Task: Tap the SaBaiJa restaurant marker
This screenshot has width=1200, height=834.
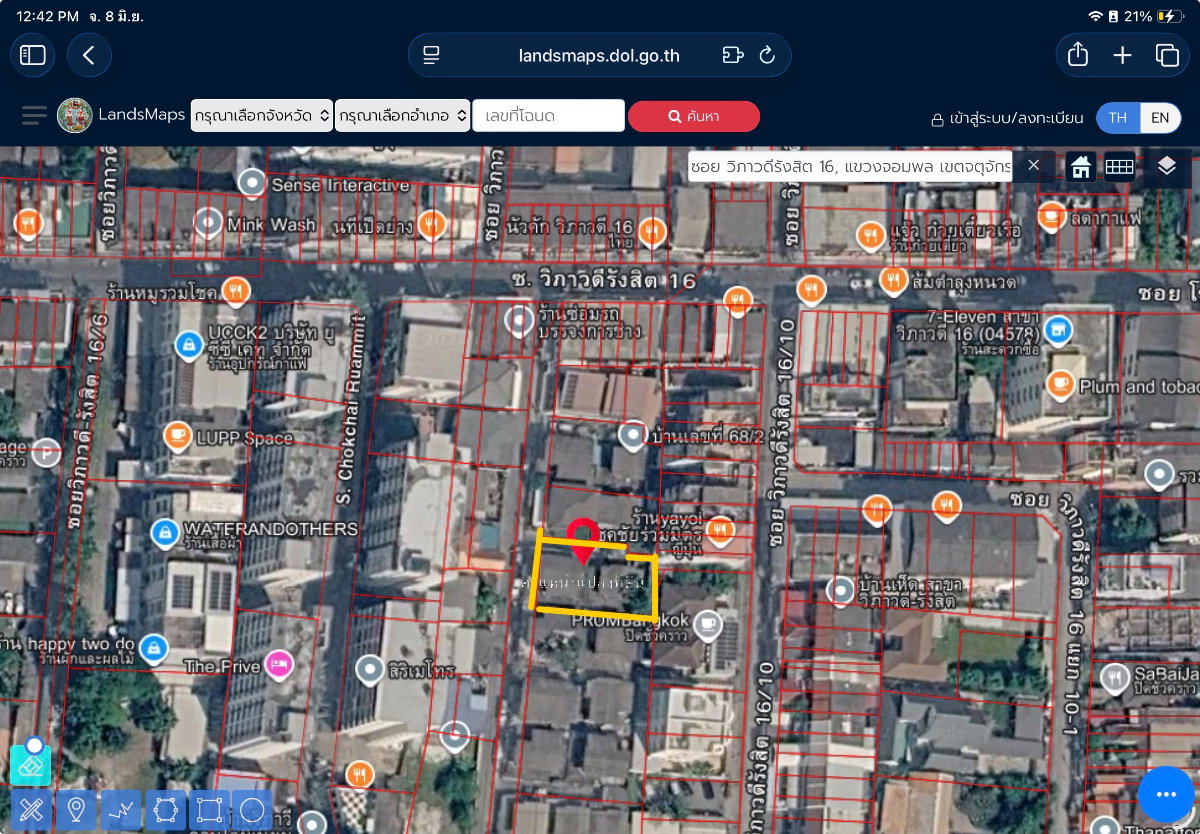Action: tap(1115, 680)
